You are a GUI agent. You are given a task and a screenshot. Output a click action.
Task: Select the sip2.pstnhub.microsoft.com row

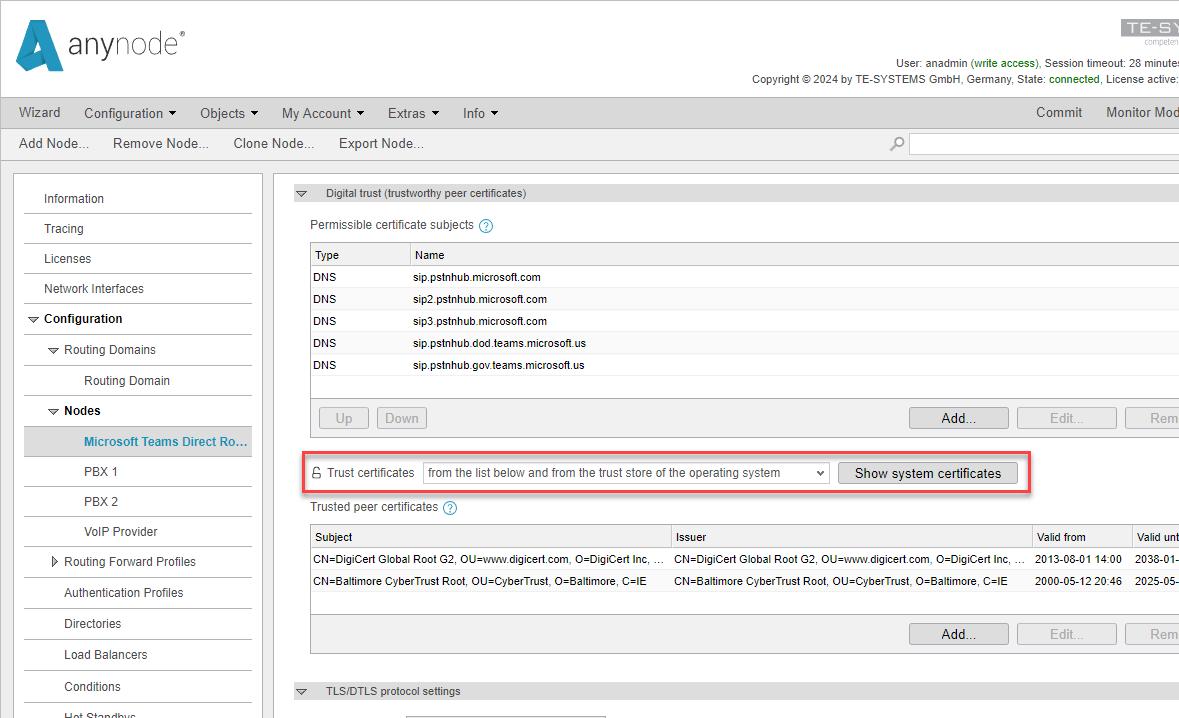744,299
